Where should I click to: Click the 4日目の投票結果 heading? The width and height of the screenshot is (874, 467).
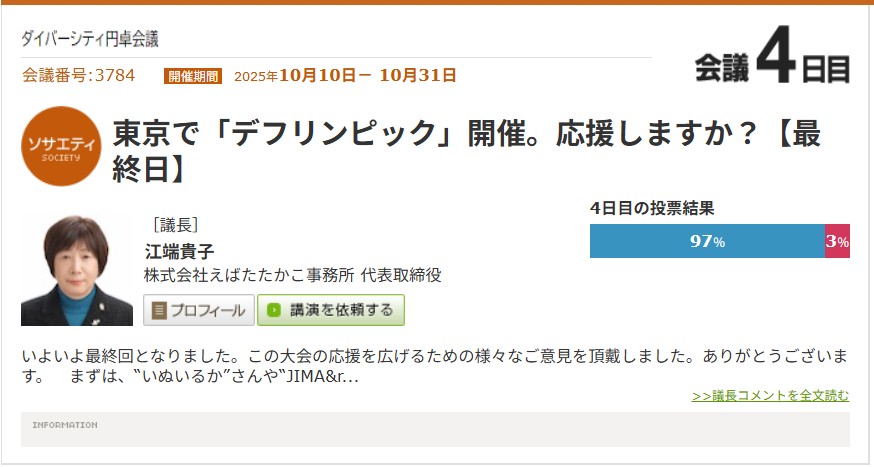tap(652, 208)
